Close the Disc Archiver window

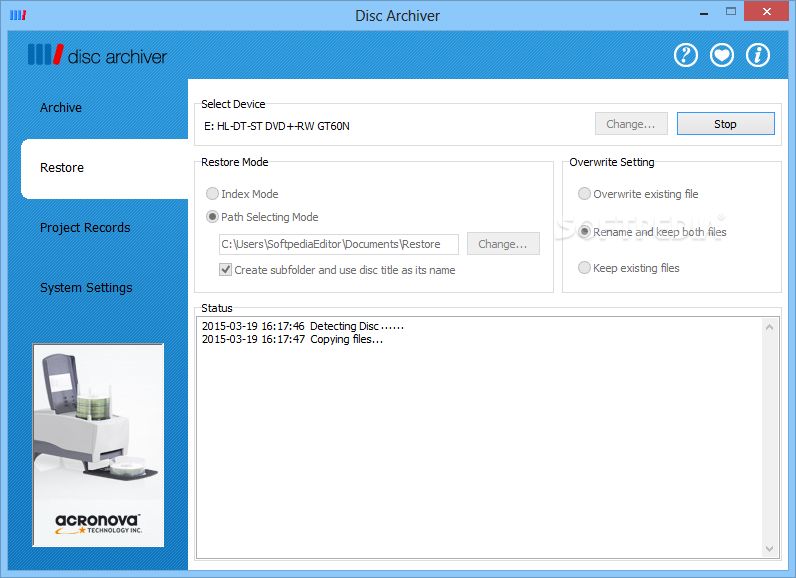pos(767,11)
